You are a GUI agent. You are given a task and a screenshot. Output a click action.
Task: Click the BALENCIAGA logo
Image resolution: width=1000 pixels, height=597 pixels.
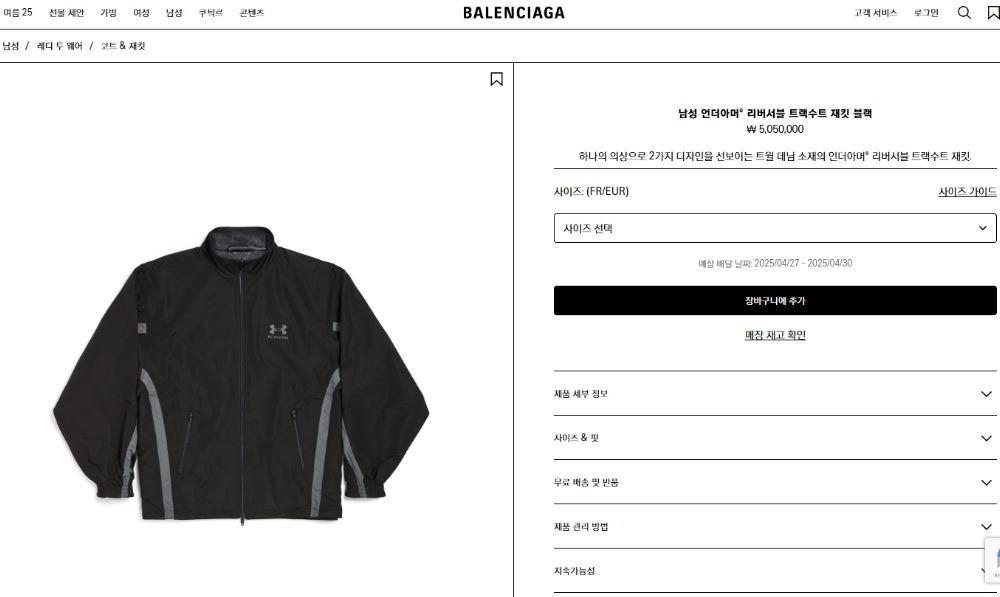click(513, 13)
